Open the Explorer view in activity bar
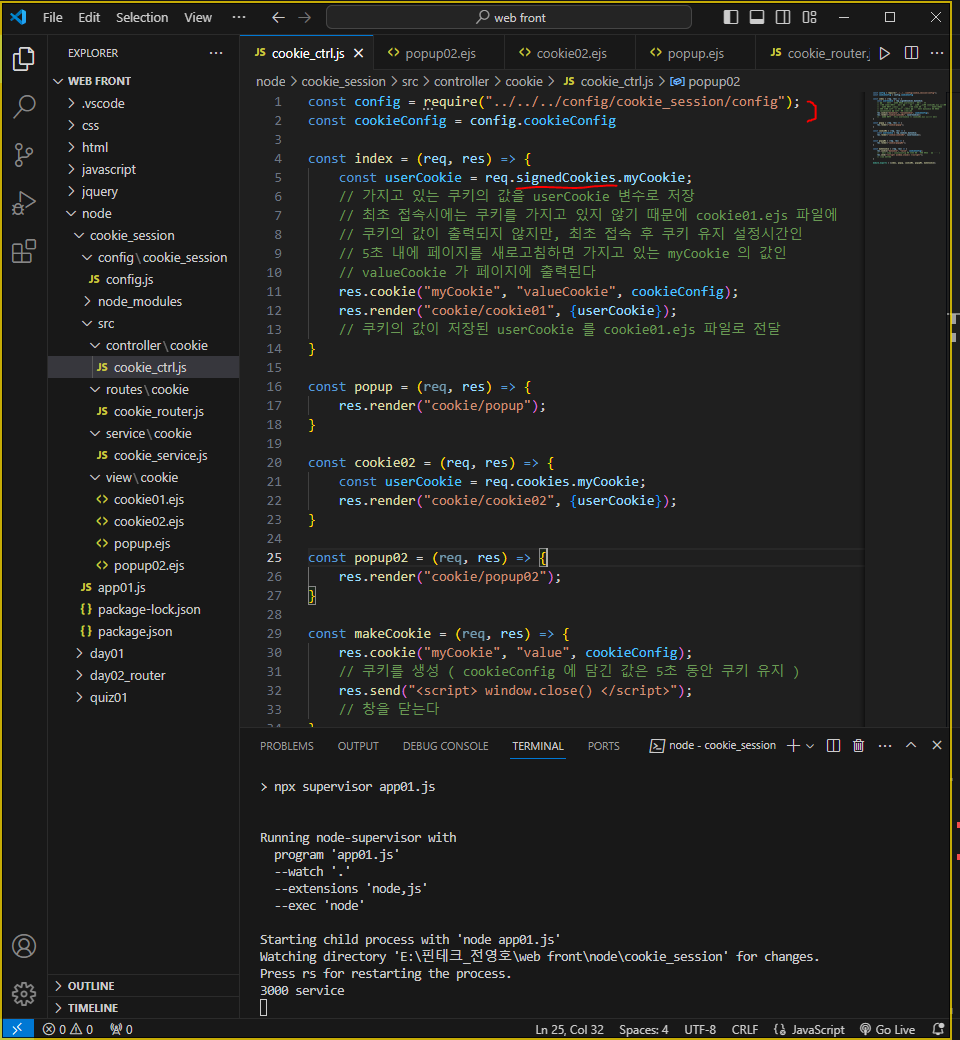Image resolution: width=960 pixels, height=1040 pixels. 24,59
